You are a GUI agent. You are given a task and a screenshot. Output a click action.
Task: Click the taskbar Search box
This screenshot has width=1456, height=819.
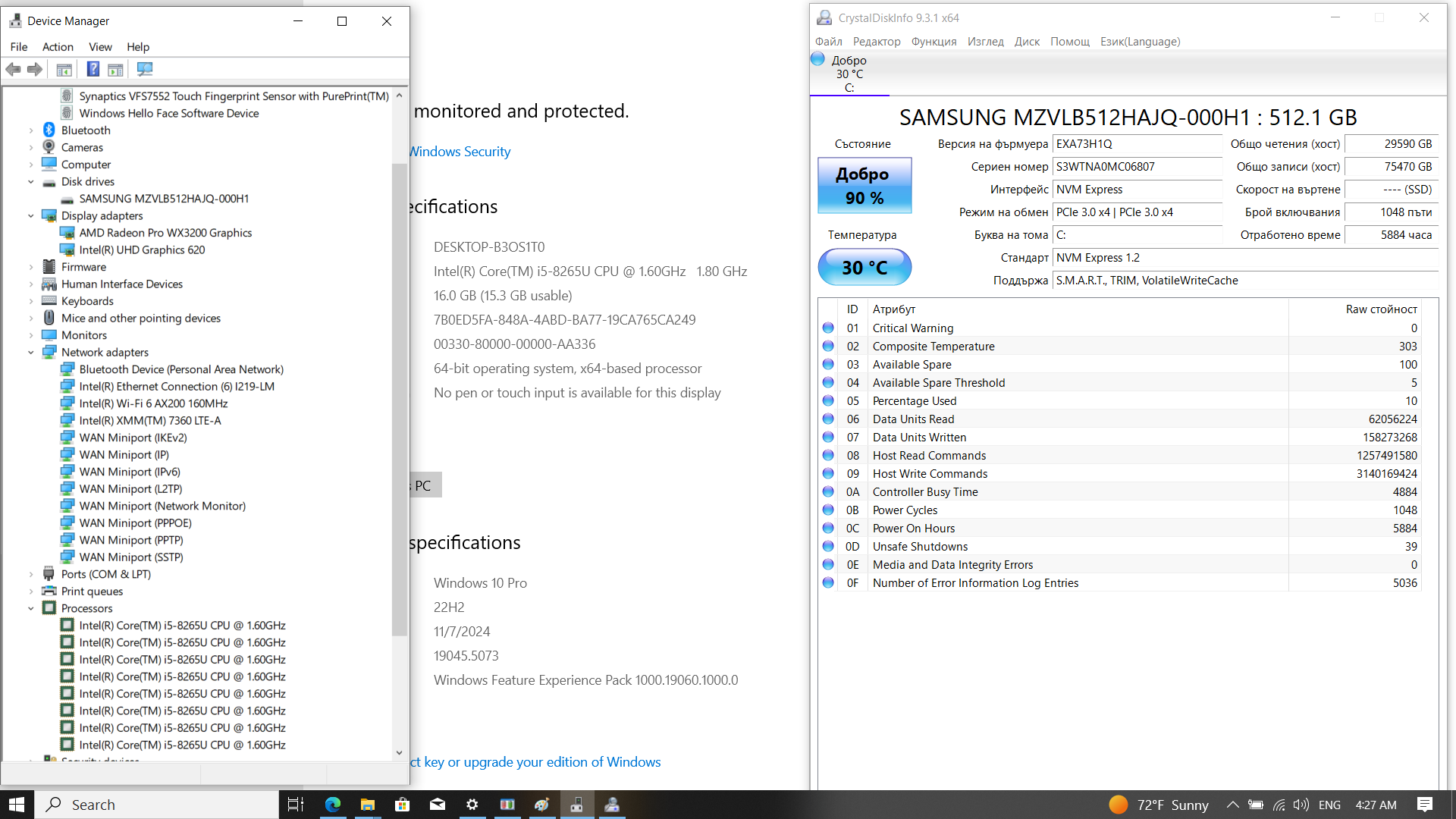click(157, 805)
